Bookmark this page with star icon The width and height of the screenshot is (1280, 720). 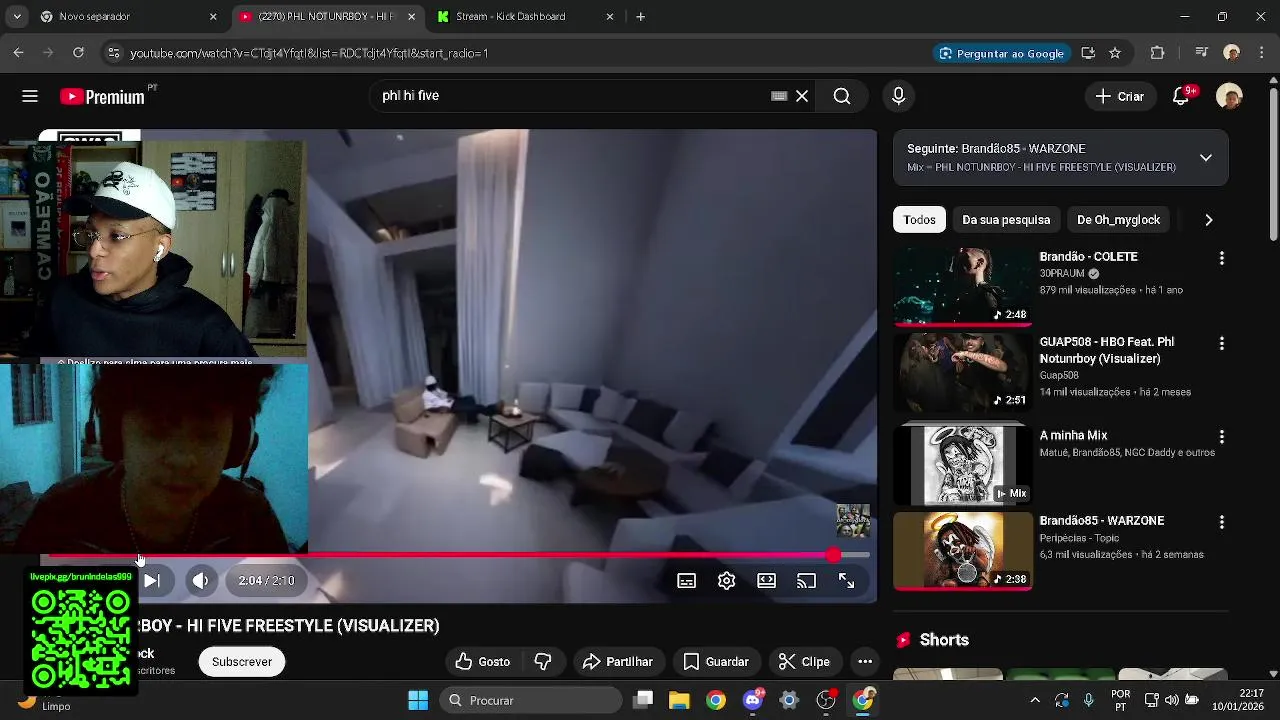[1115, 53]
